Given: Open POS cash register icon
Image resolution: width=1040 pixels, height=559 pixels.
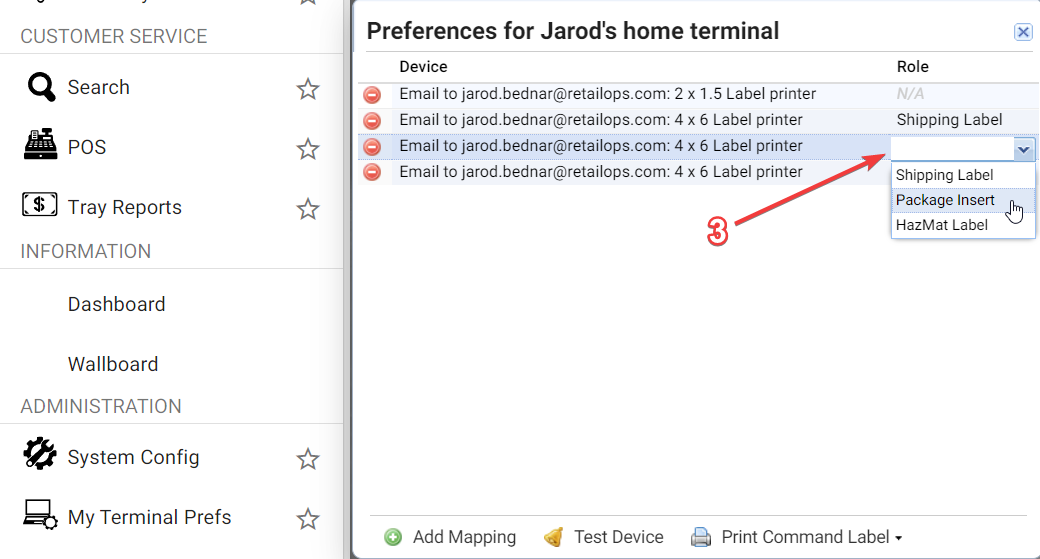Looking at the screenshot, I should click(40, 146).
